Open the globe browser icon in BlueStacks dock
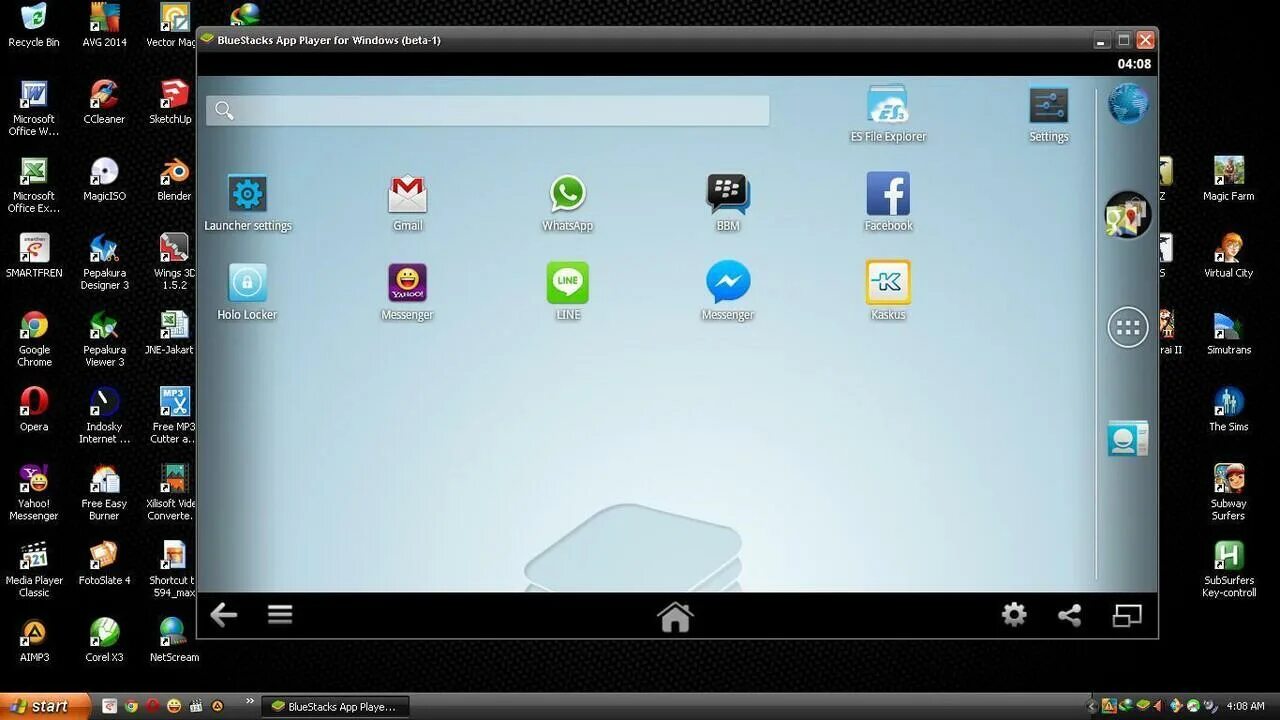 coord(1127,104)
